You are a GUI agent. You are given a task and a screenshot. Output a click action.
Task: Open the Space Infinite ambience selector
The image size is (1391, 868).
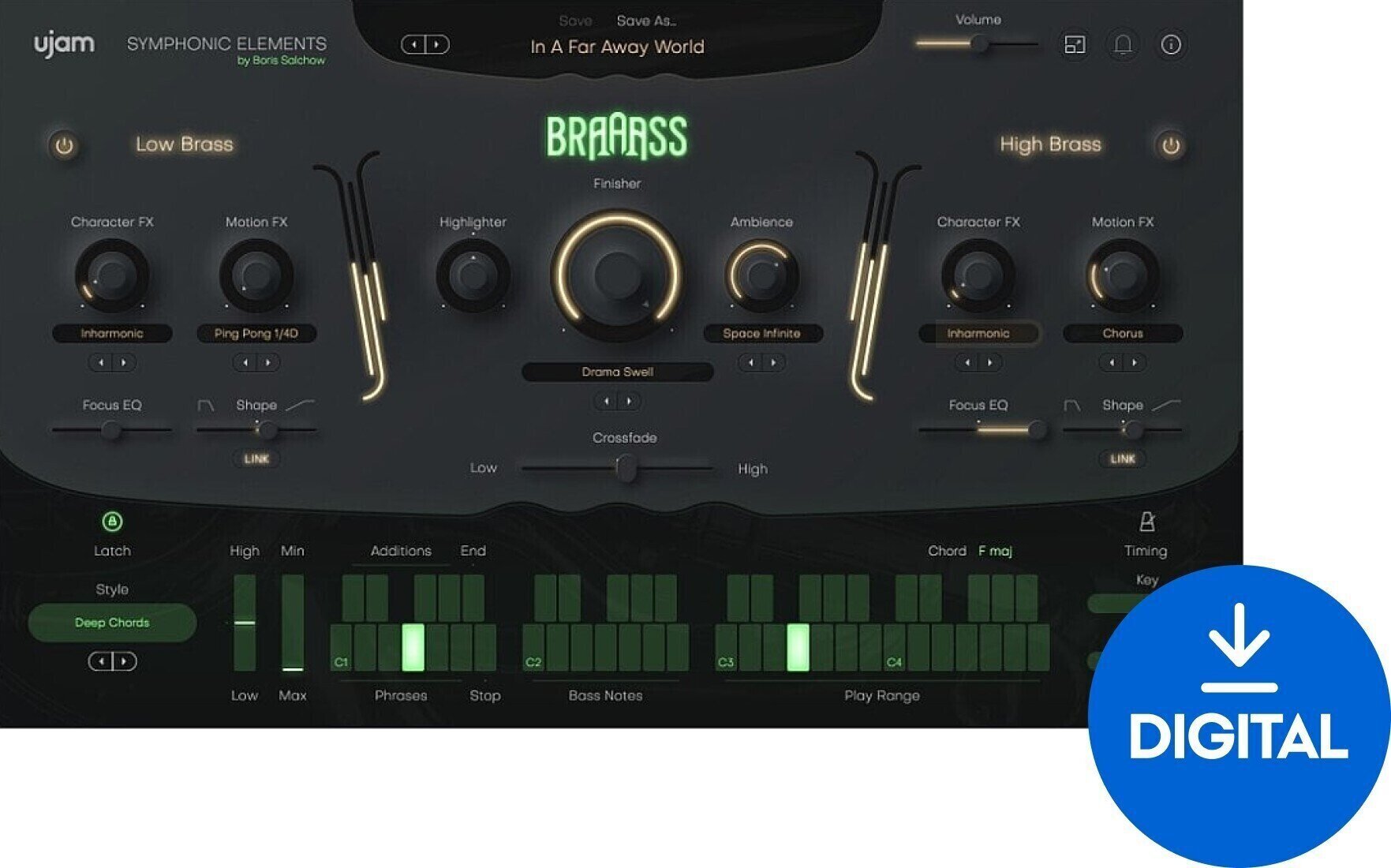pos(762,334)
